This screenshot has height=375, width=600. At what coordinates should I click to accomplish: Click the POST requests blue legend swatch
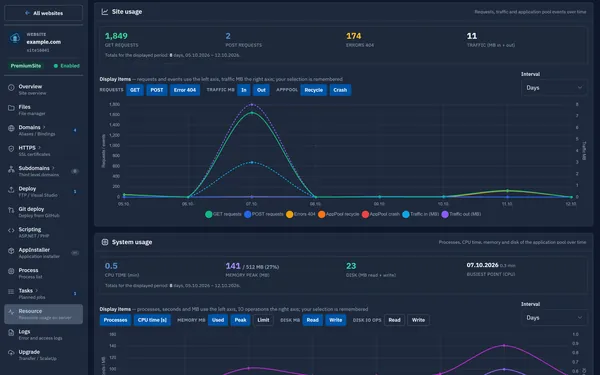point(248,214)
